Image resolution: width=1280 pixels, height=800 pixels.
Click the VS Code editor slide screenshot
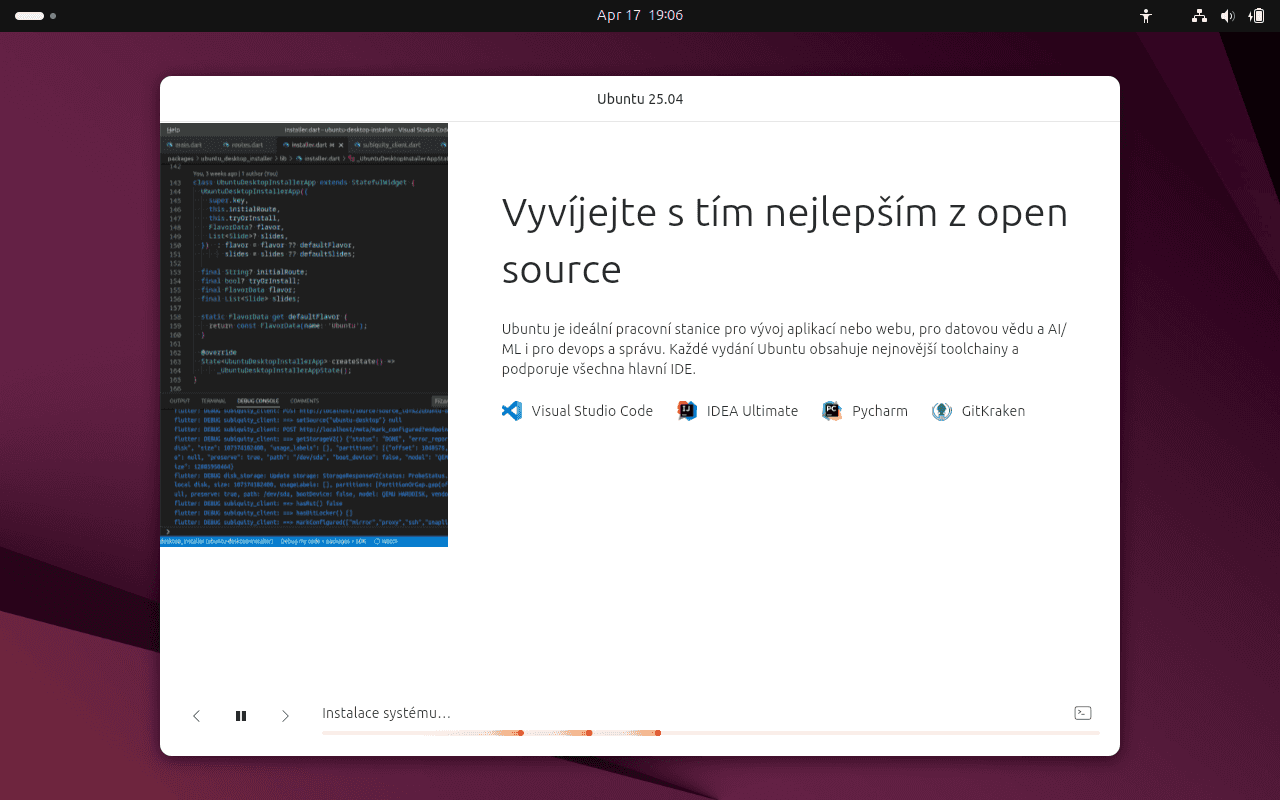(x=304, y=335)
